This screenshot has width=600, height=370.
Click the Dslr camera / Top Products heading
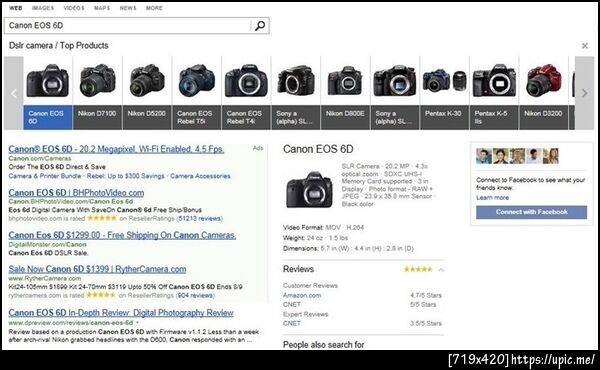pos(59,46)
